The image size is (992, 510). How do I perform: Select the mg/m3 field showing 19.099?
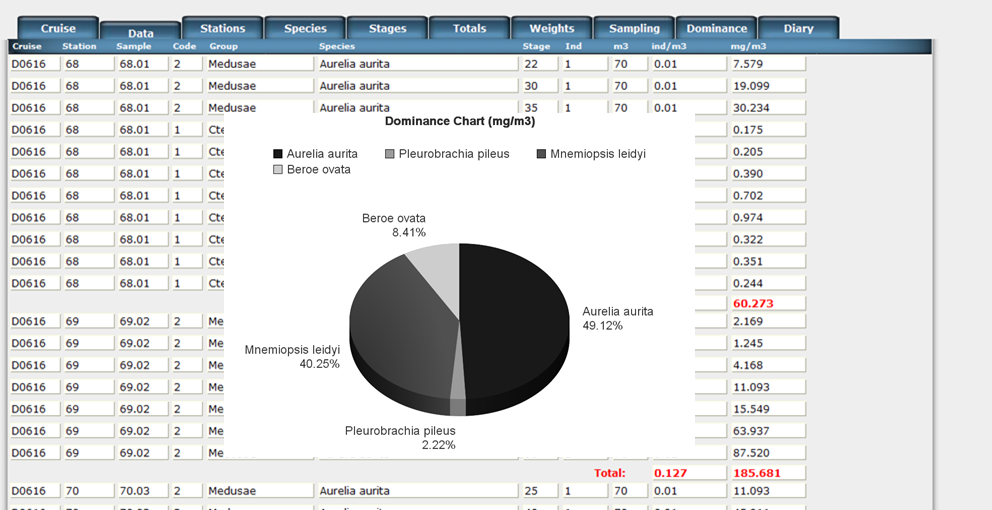click(x=767, y=86)
